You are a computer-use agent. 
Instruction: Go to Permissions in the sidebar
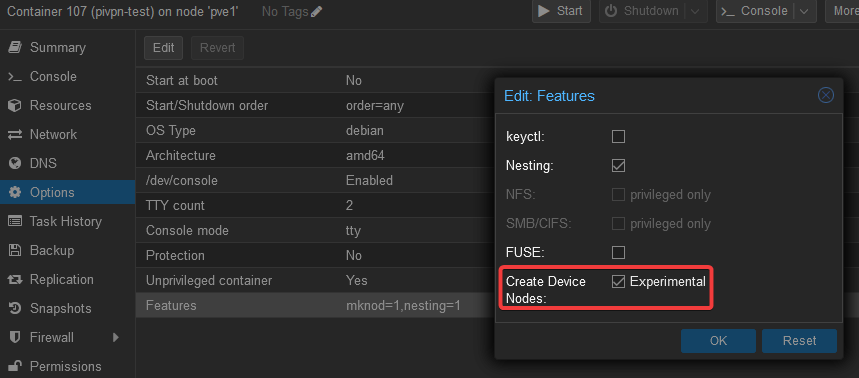(x=67, y=366)
